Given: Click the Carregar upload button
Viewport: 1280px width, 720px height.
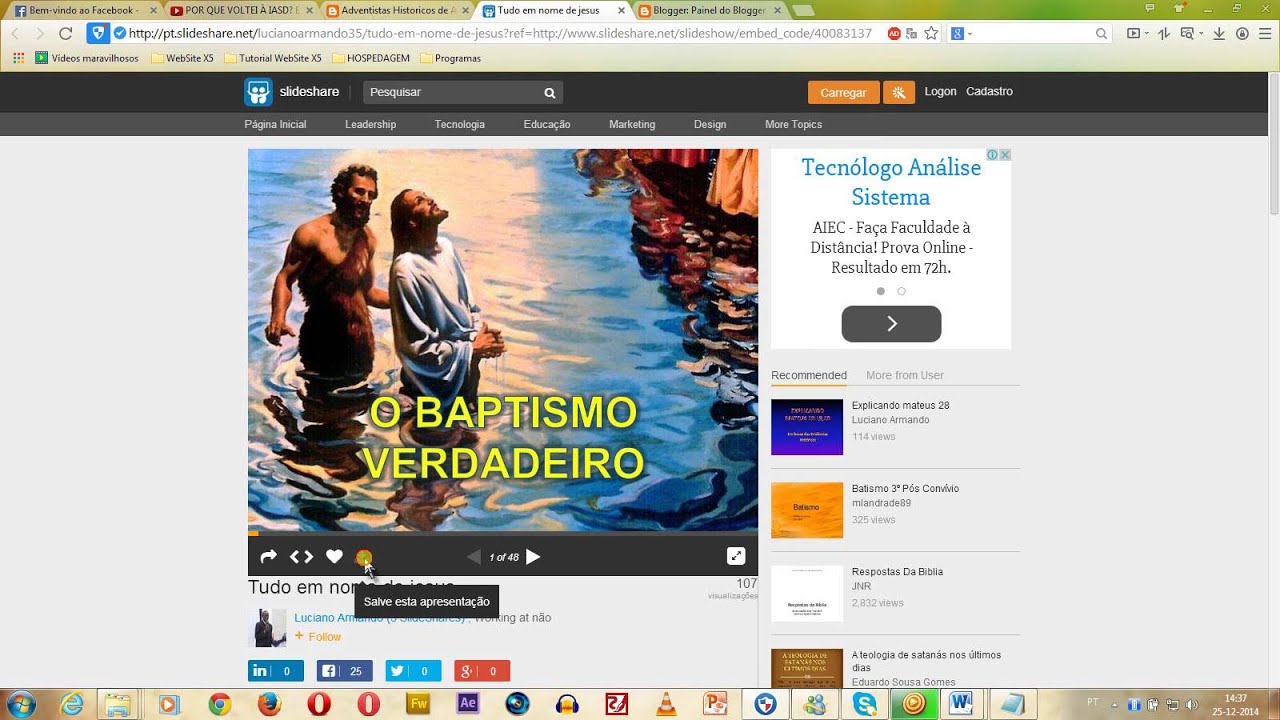Looking at the screenshot, I should tap(843, 92).
